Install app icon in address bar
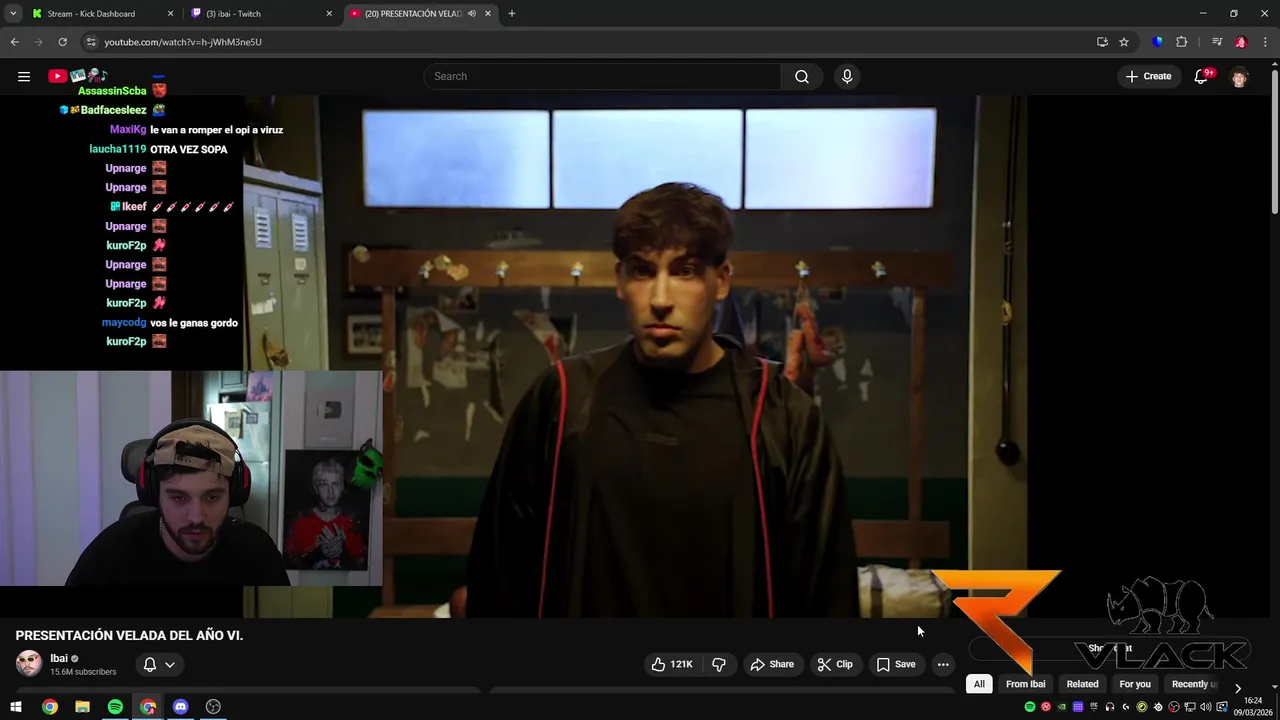Image resolution: width=1280 pixels, height=720 pixels. pyautogui.click(x=1102, y=42)
